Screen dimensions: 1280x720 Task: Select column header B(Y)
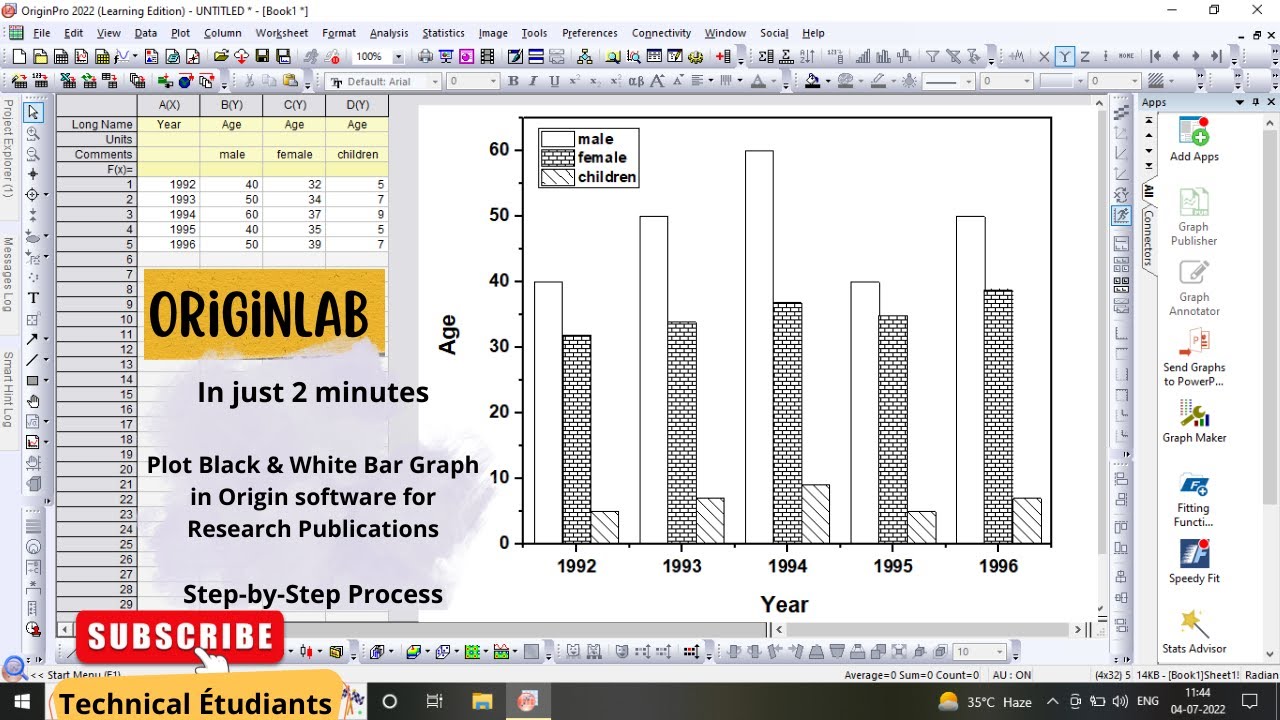[231, 104]
